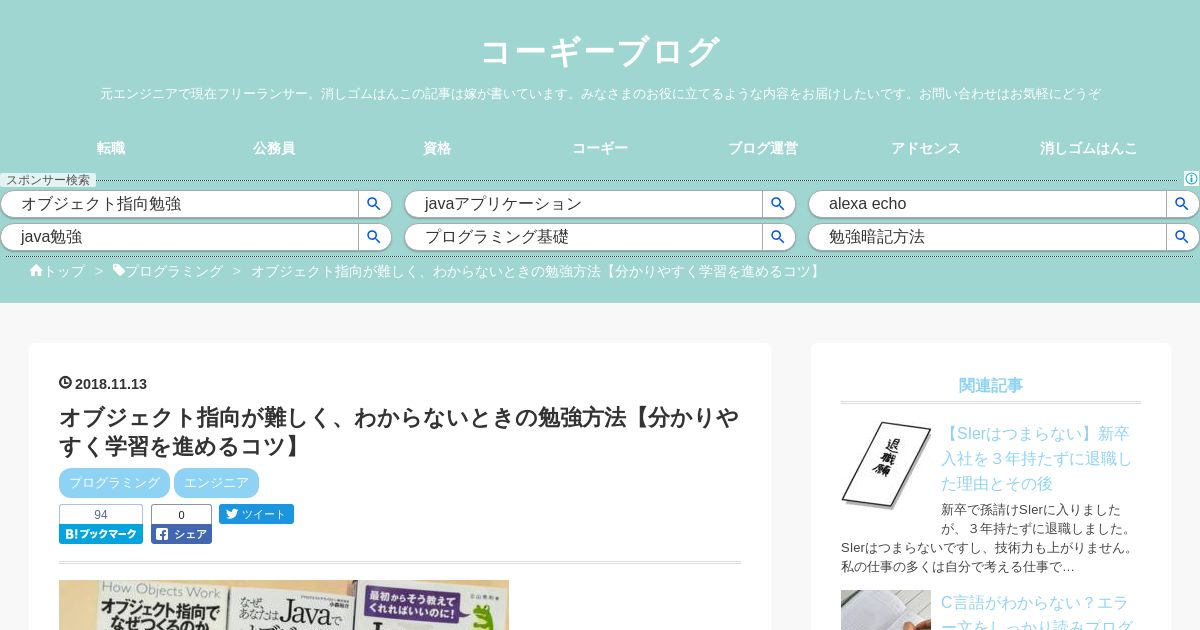Click search icon for オブジェクト指向勉強
Viewport: 1200px width, 630px height.
coord(374,204)
